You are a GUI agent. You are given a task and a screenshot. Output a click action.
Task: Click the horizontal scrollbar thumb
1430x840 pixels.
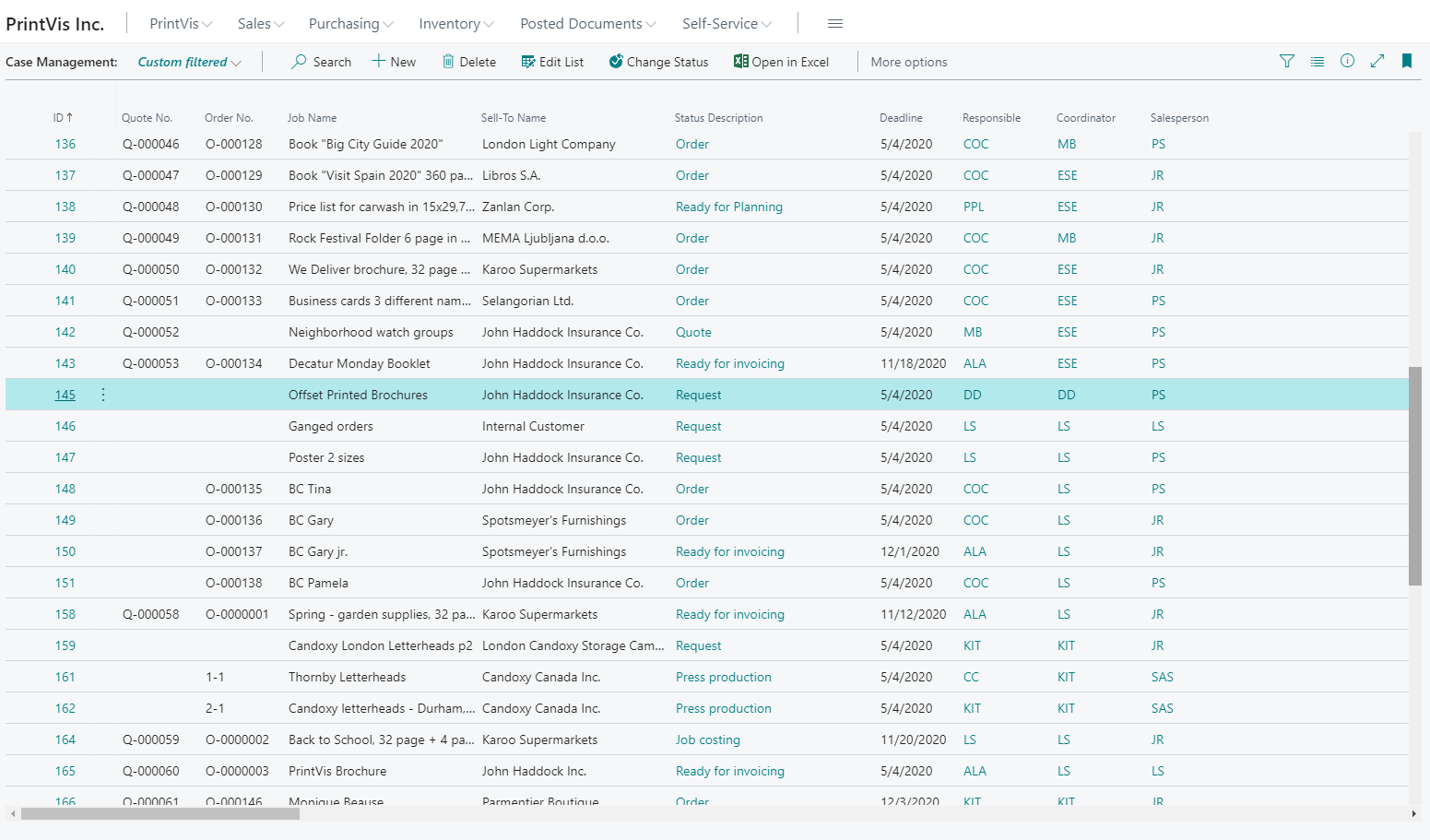[x=160, y=814]
